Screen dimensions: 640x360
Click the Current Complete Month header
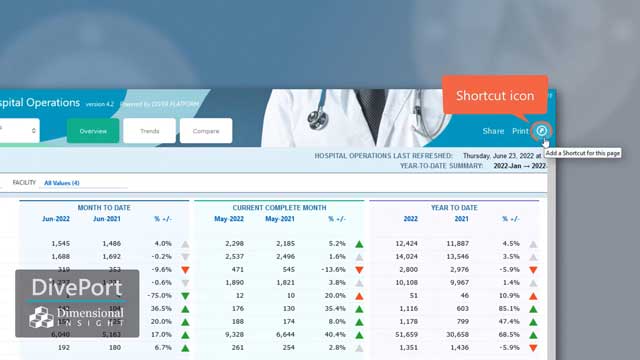pos(279,208)
